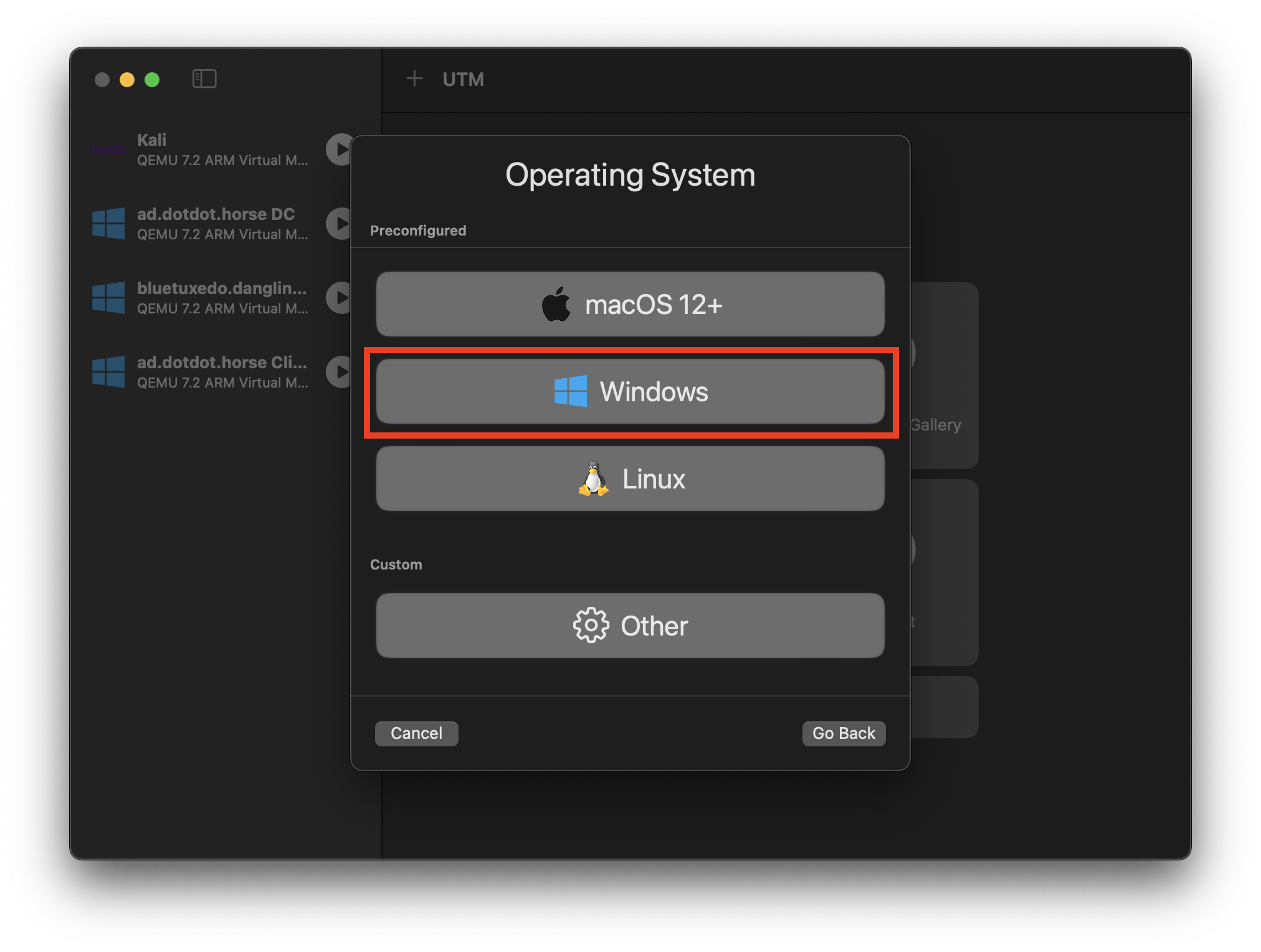Start the Kali virtual machine
The width and height of the screenshot is (1261, 952).
click(340, 150)
